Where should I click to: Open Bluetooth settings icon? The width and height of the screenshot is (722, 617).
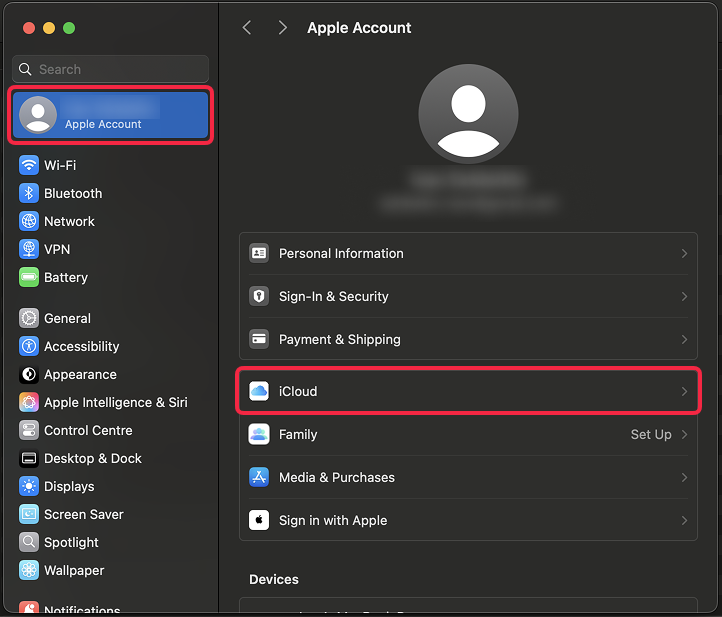29,193
